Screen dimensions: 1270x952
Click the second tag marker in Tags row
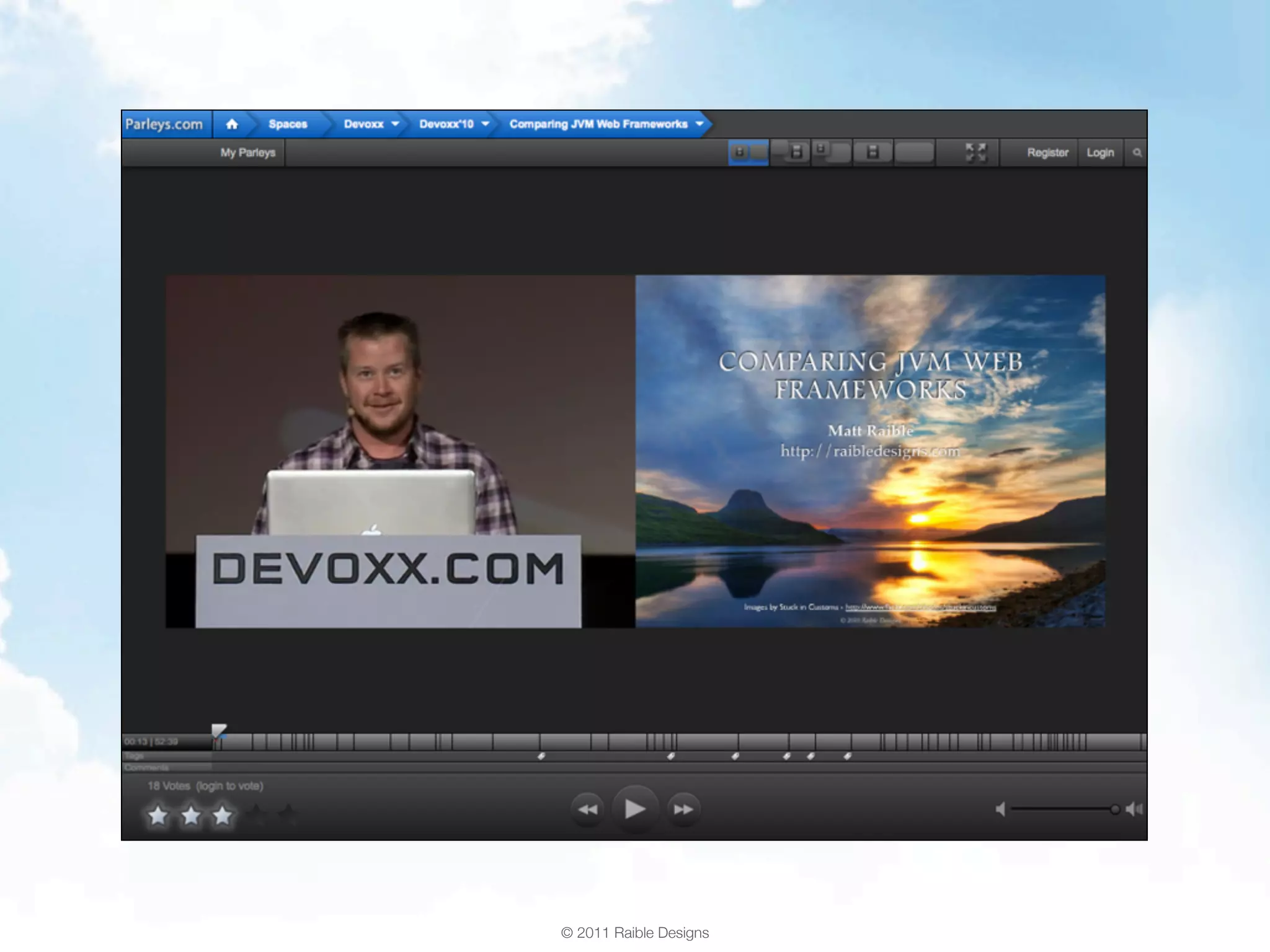point(671,756)
